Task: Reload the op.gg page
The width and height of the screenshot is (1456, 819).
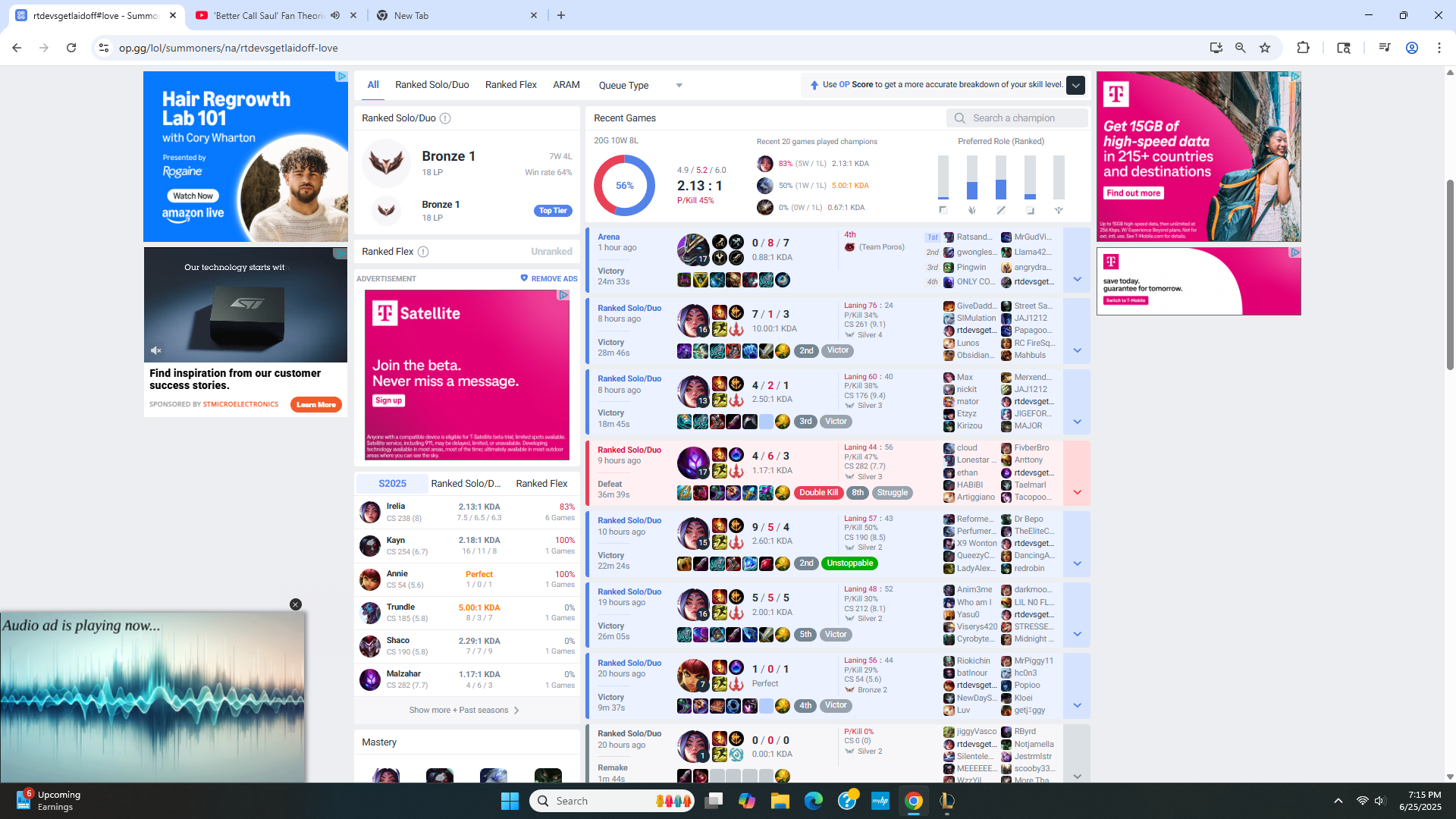Action: pyautogui.click(x=71, y=48)
